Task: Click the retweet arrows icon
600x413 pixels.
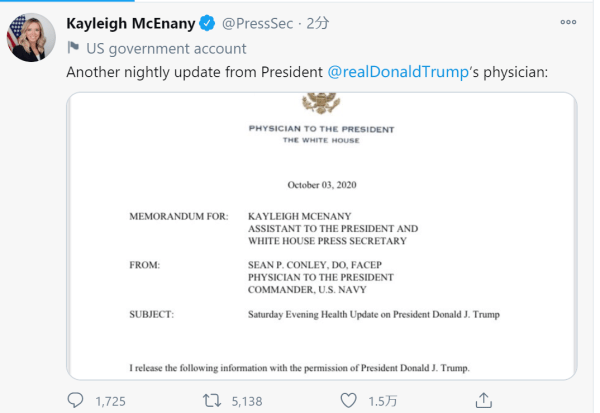Action: (211, 400)
